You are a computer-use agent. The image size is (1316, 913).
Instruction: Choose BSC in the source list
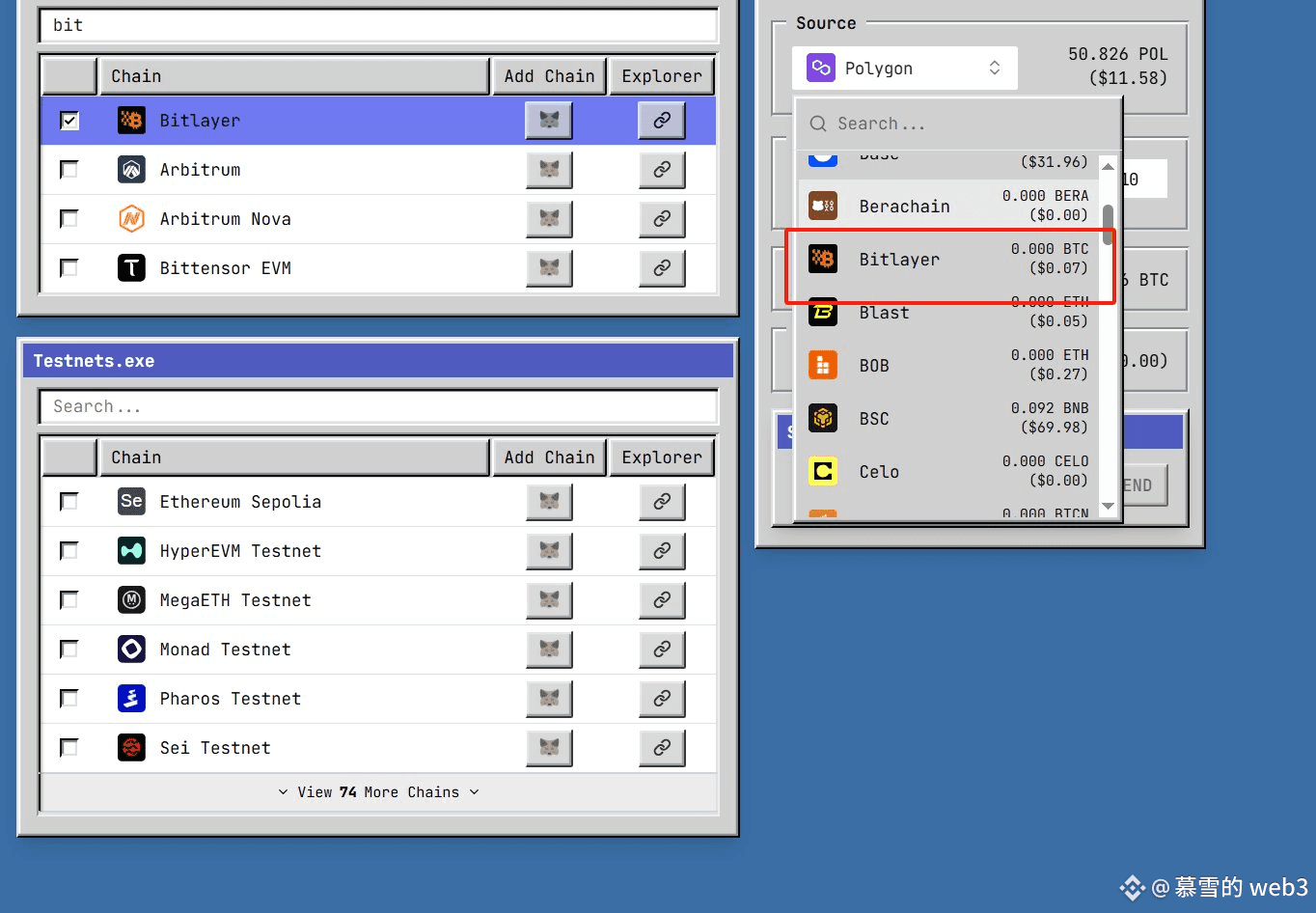948,418
